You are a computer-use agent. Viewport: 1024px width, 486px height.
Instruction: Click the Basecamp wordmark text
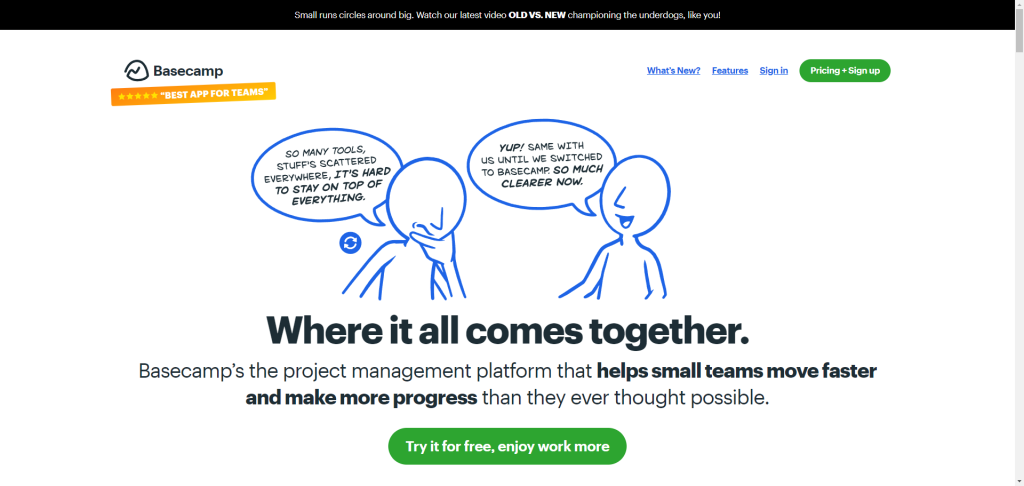point(188,71)
